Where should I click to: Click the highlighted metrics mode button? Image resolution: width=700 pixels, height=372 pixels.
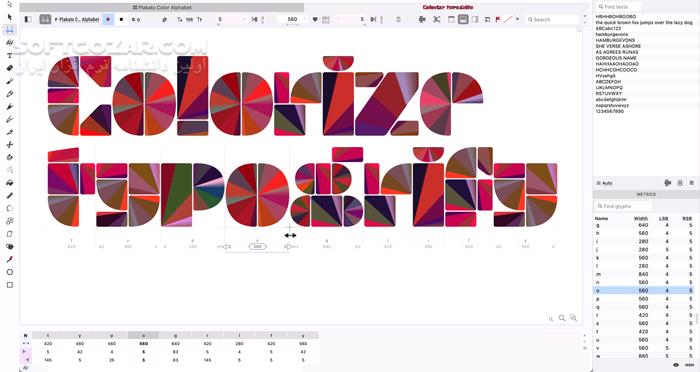tap(45, 20)
